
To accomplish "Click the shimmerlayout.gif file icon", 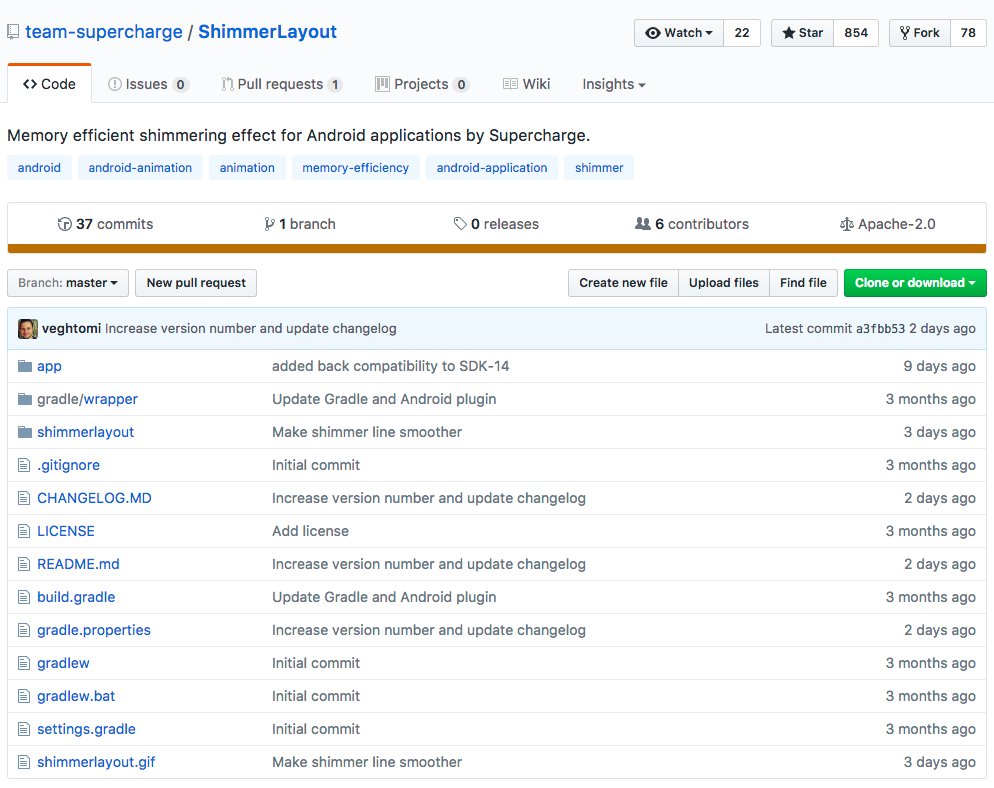I will pos(24,762).
